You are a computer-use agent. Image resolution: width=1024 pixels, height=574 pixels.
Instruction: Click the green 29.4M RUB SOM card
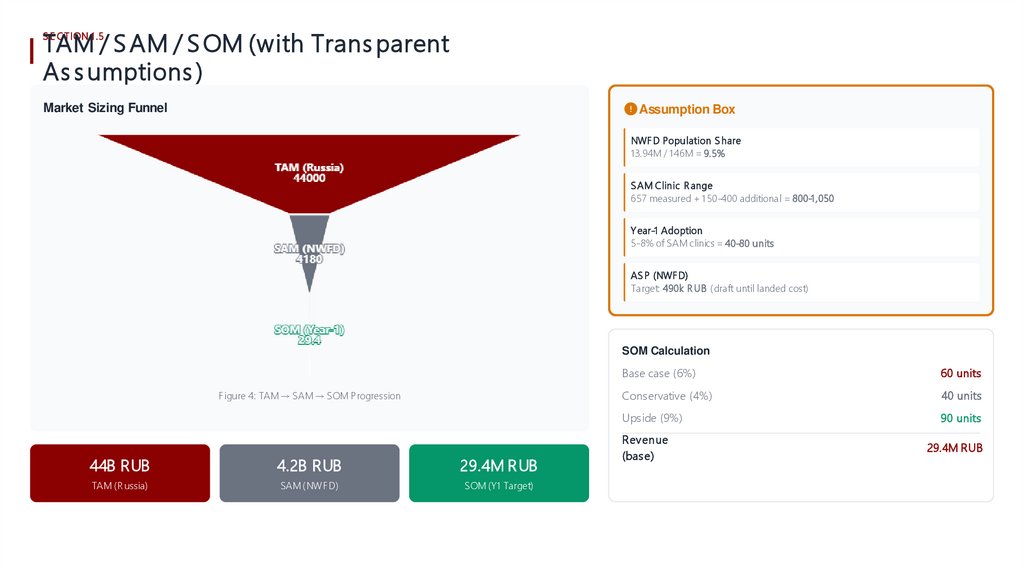click(498, 473)
